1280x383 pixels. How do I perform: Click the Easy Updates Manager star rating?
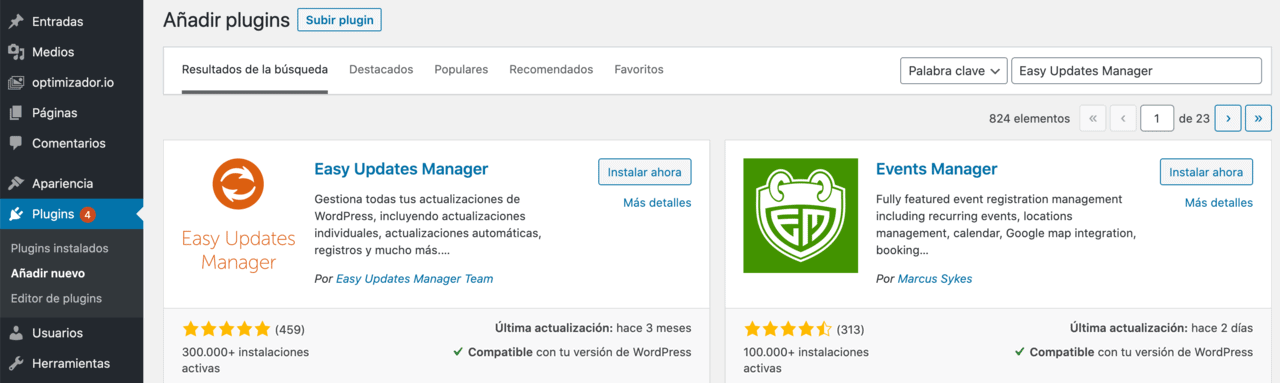pos(227,328)
